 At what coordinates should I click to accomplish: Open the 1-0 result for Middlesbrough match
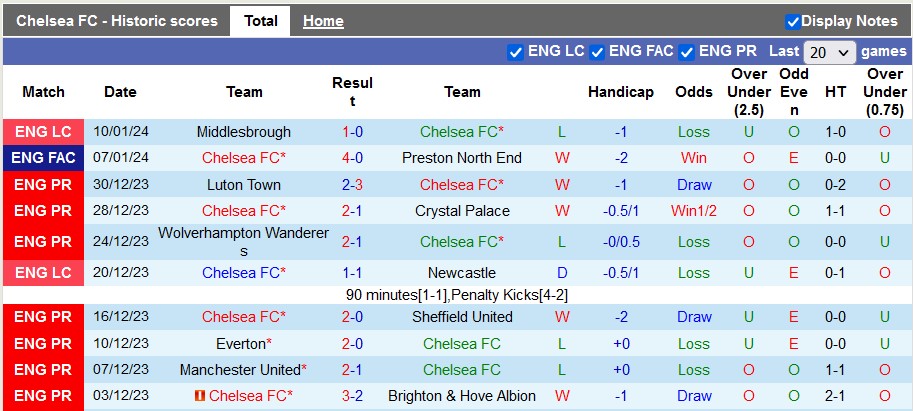(x=352, y=132)
